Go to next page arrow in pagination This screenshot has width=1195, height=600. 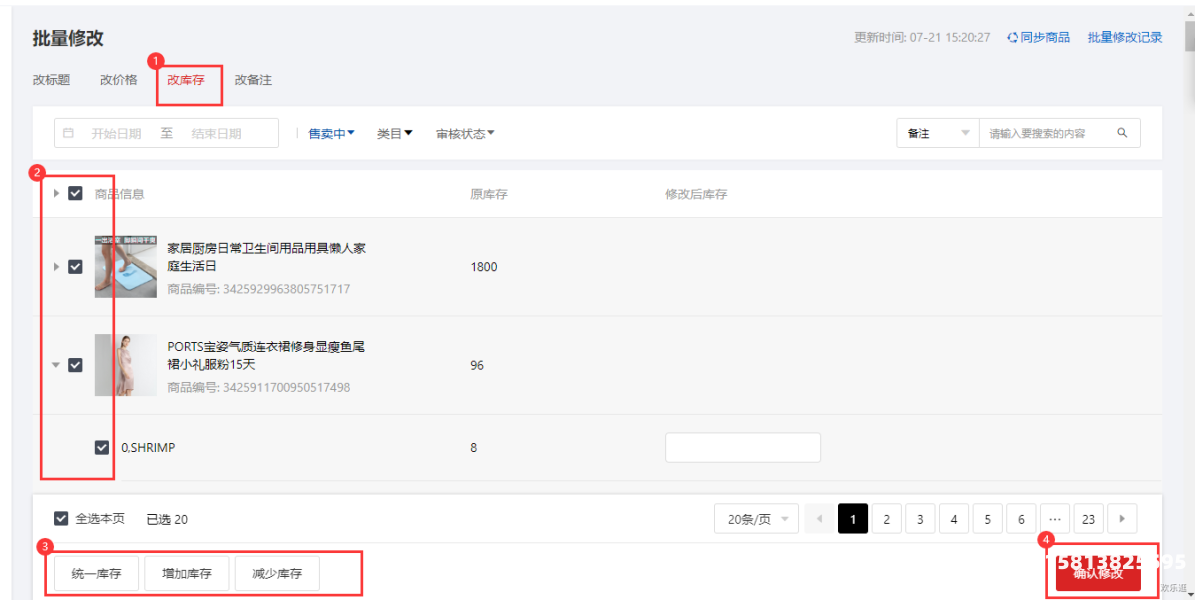[x=1122, y=519]
